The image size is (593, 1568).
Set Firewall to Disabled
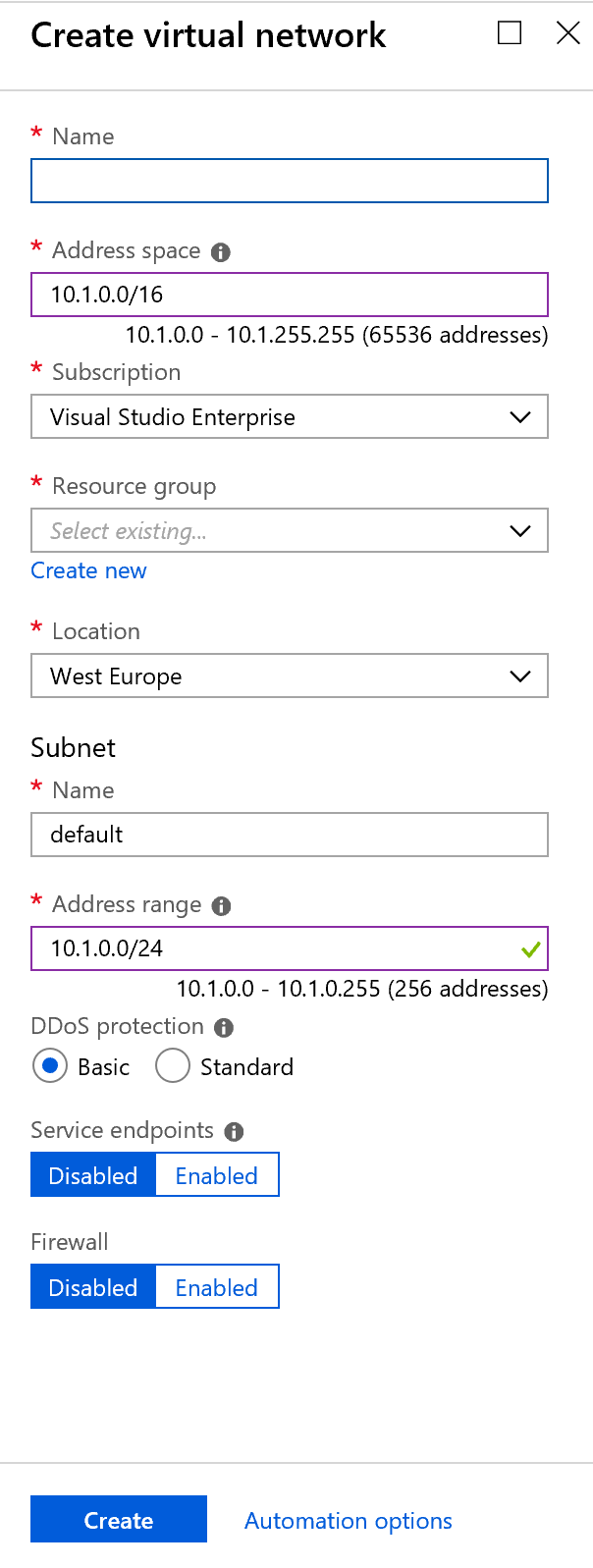pyautogui.click(x=93, y=1287)
